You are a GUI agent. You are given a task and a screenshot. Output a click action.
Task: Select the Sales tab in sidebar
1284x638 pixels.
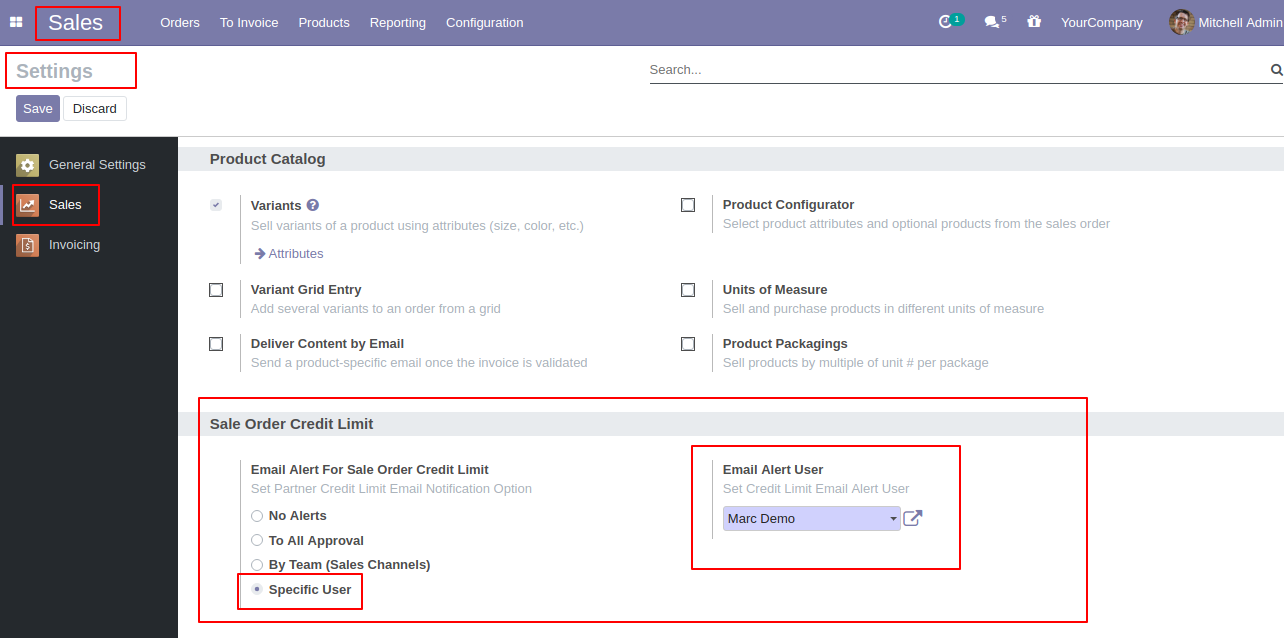[x=89, y=205]
